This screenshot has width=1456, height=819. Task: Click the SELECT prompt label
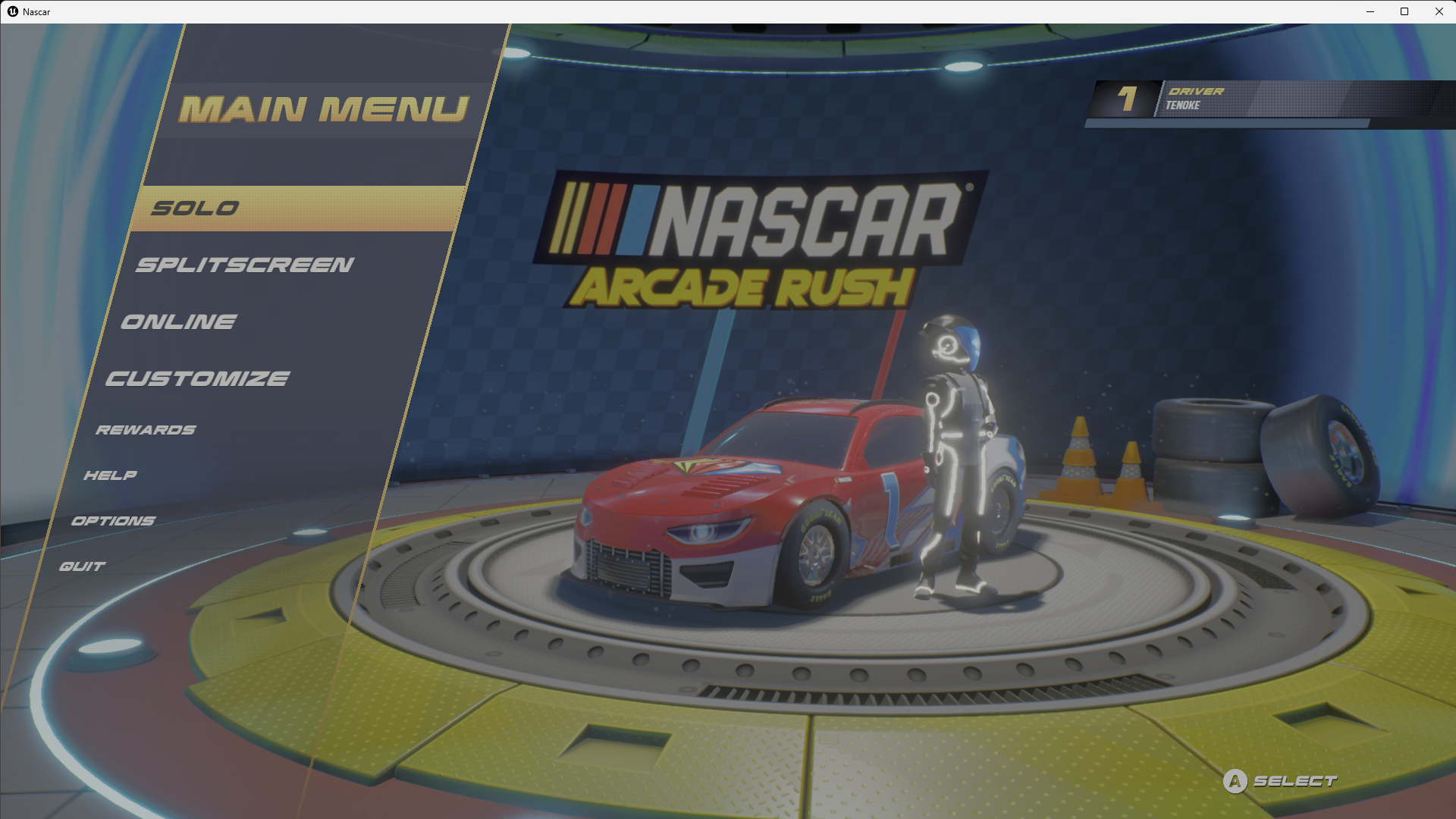pyautogui.click(x=1295, y=781)
